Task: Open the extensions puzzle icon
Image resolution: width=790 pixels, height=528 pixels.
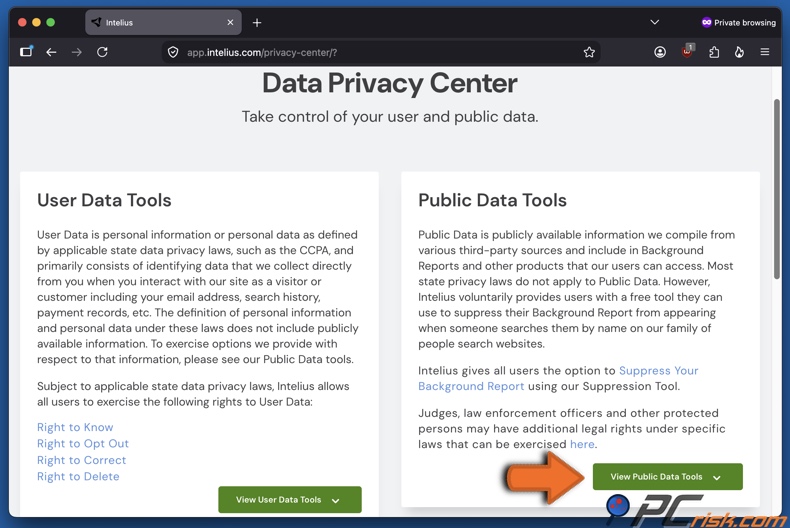Action: click(x=714, y=52)
